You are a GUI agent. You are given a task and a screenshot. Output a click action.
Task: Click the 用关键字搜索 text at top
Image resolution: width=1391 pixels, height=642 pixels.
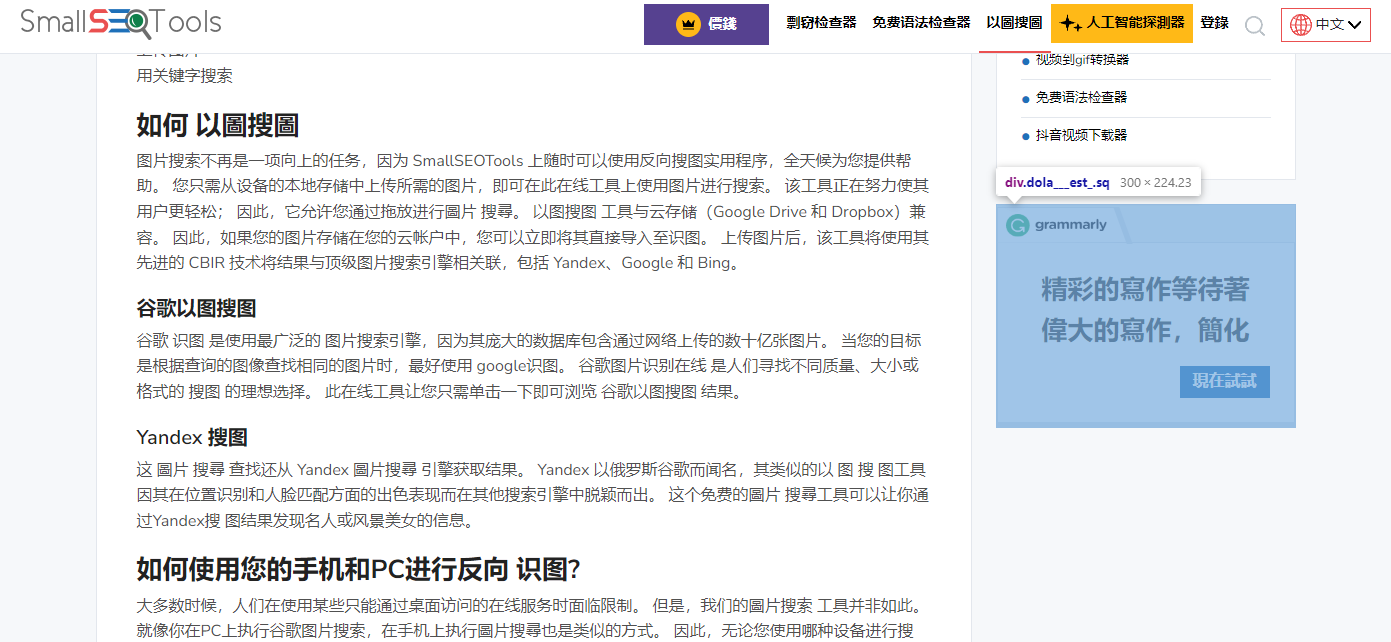point(185,76)
